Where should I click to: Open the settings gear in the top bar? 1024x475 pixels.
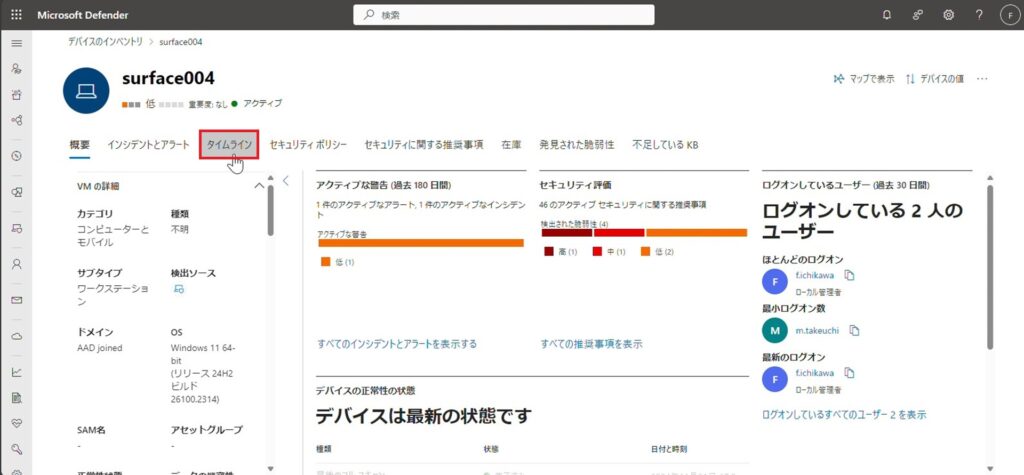(x=948, y=14)
